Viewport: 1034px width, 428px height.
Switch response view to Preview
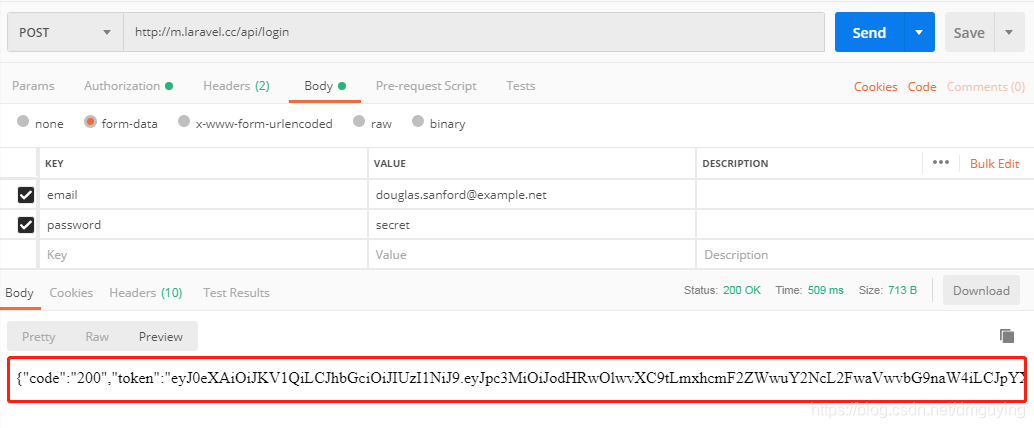[x=161, y=336]
